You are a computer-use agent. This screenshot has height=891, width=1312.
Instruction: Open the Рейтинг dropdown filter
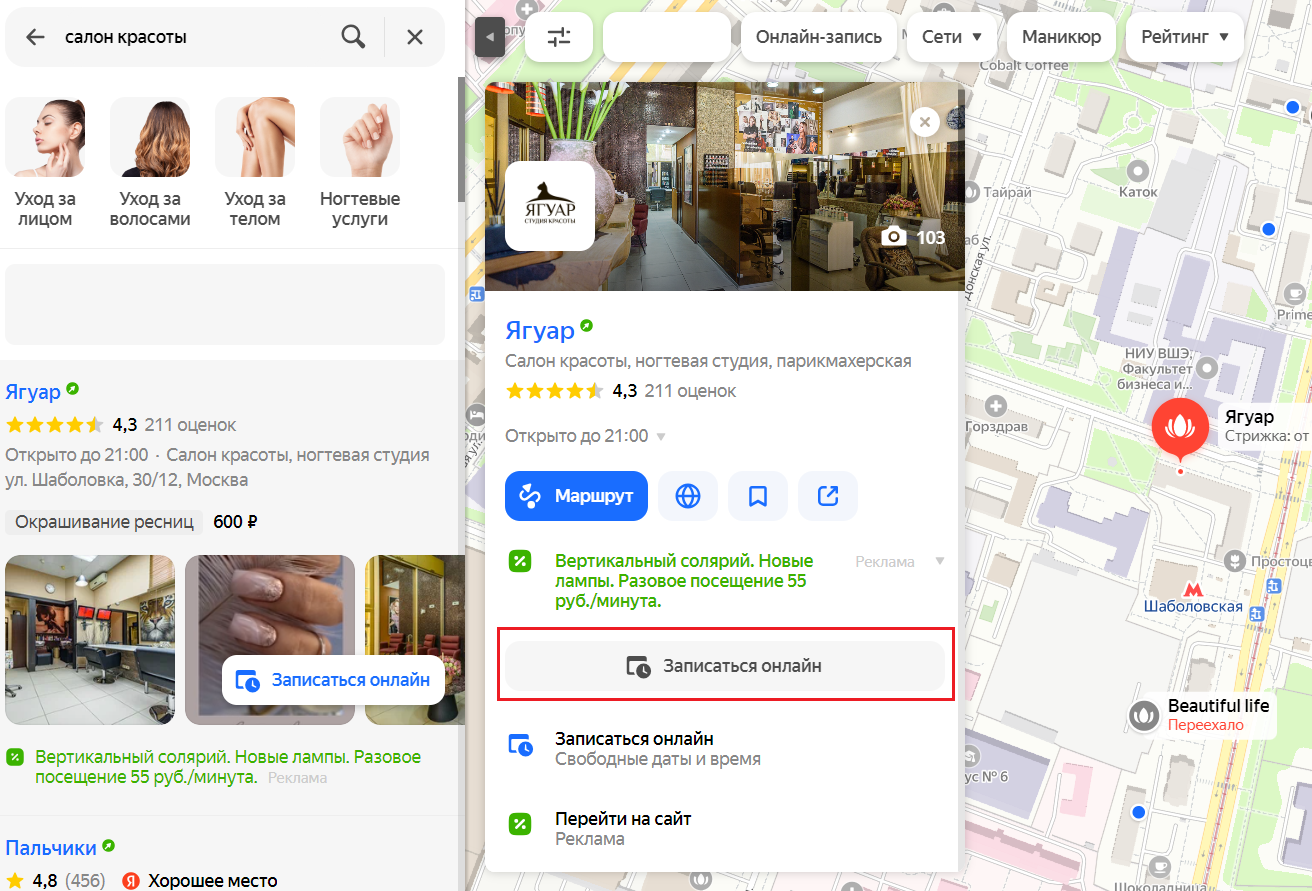pos(1184,37)
